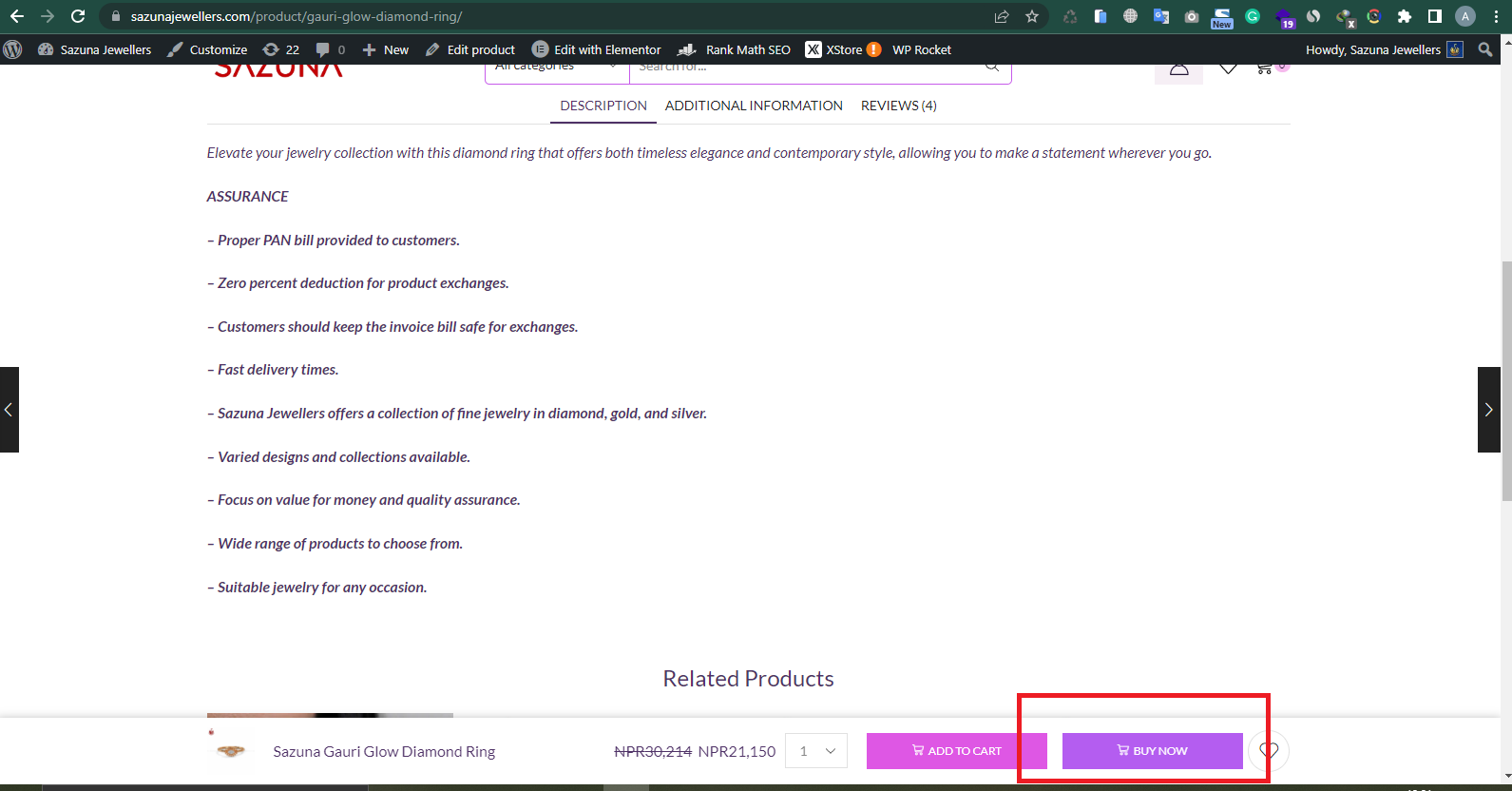Screen dimensions: 1512x791
Task: Go to next product arrow on right edge
Action: click(x=1489, y=410)
